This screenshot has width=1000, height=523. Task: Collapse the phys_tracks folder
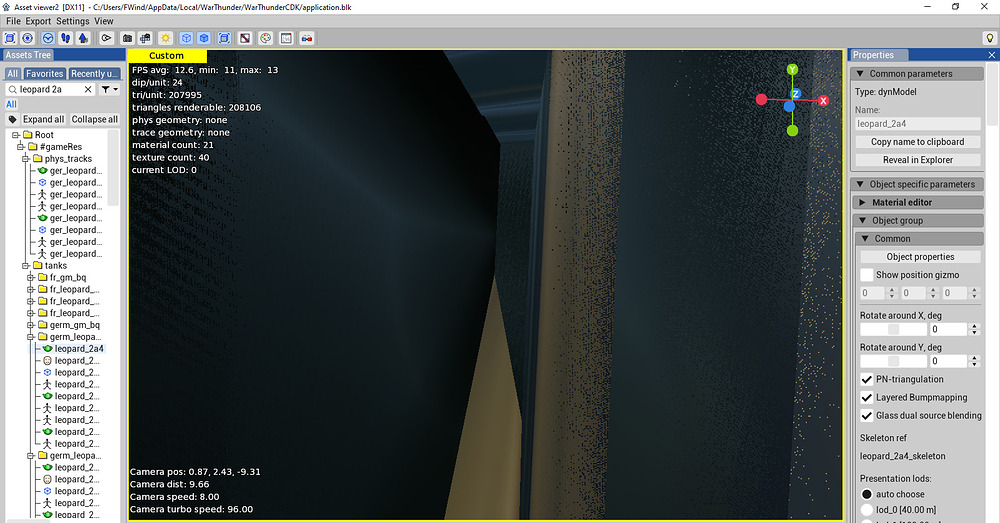tap(26, 159)
